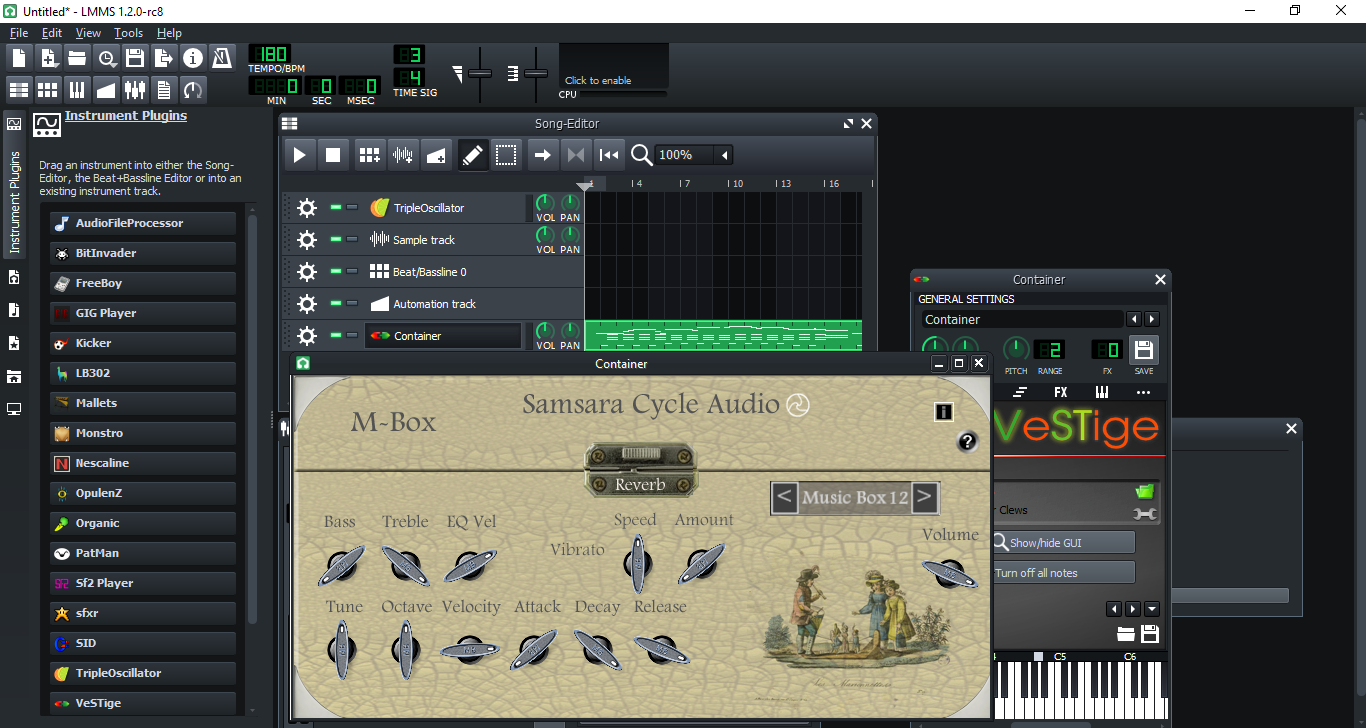Export the current project
Image resolution: width=1366 pixels, height=728 pixels.
coord(164,57)
